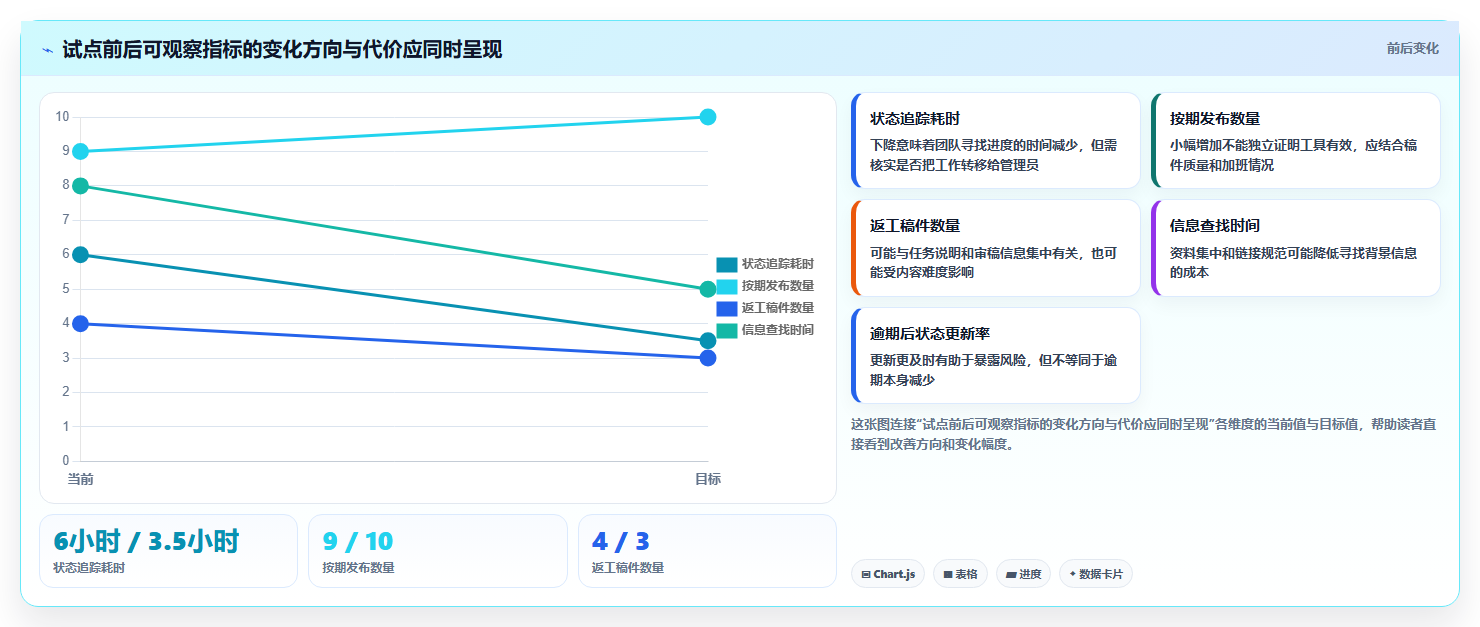Click the 表格 tag
The image size is (1480, 627).
point(961,574)
